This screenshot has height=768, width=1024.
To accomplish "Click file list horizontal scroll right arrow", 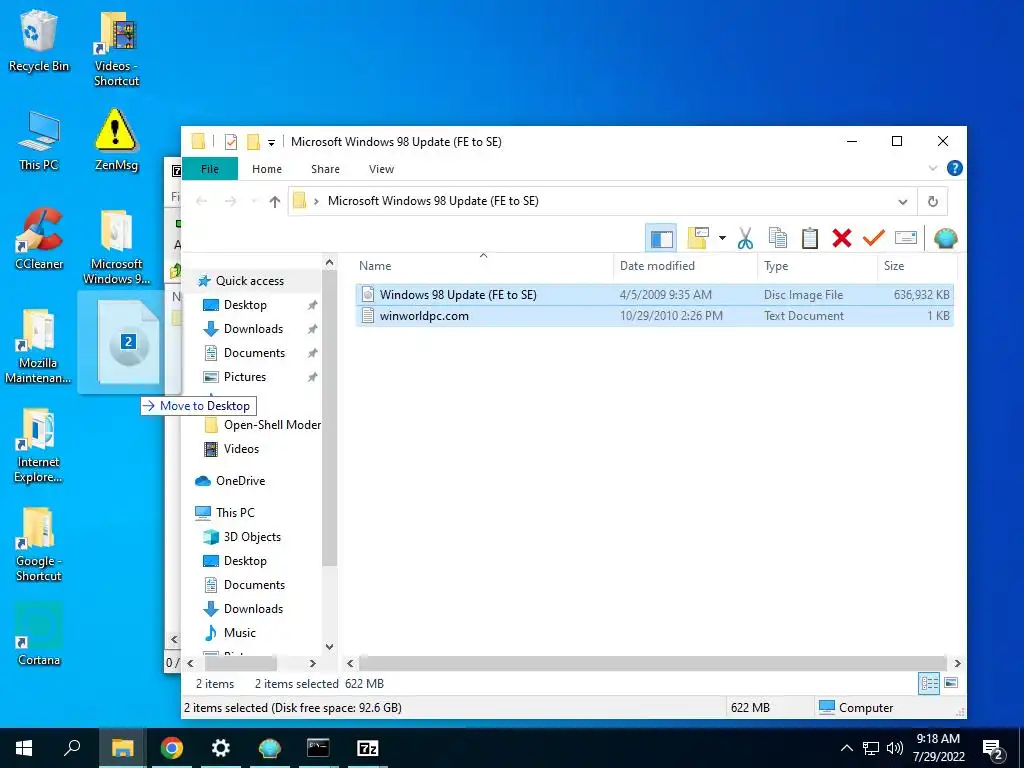I will click(957, 664).
